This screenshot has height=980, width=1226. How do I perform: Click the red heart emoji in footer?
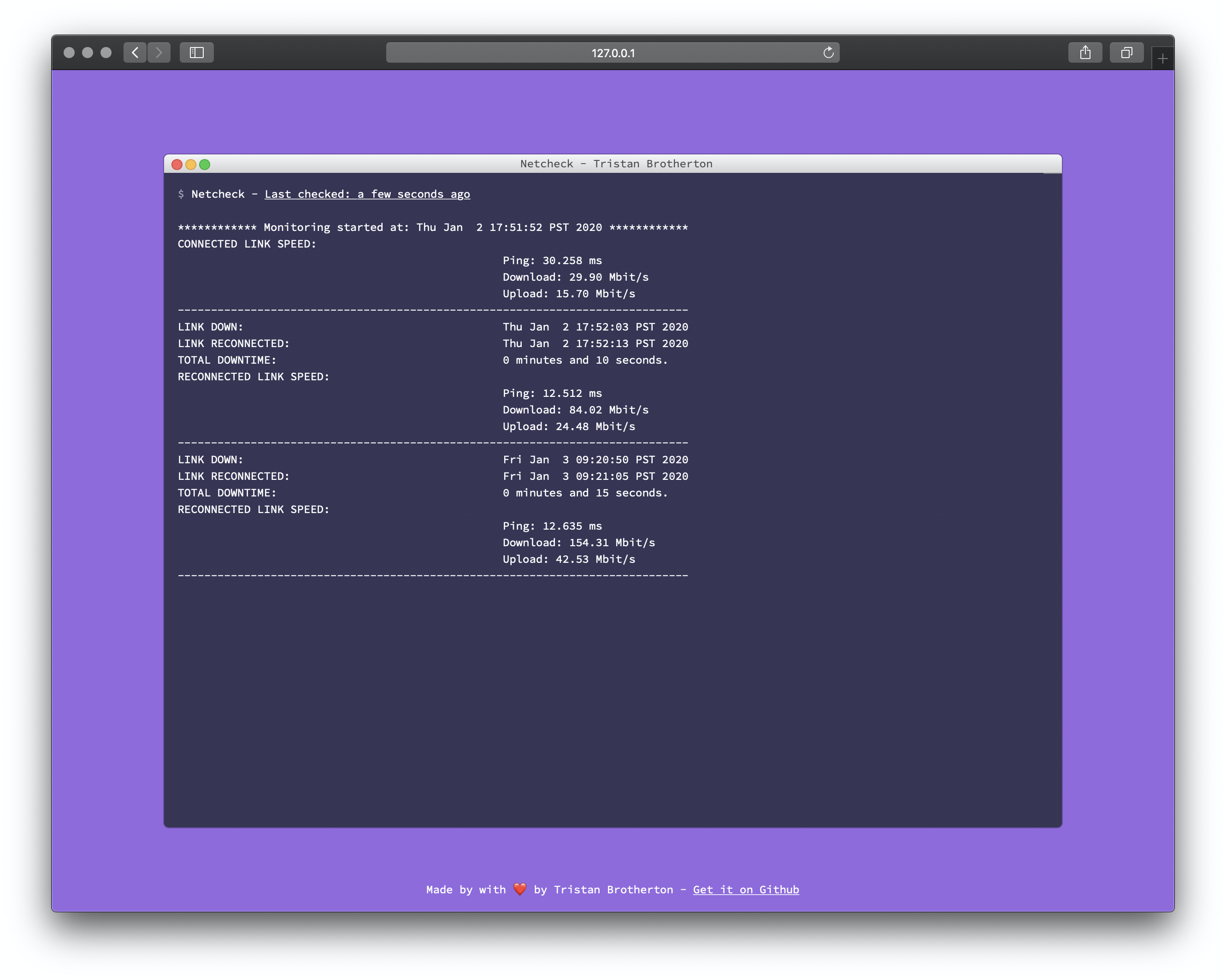(x=519, y=889)
